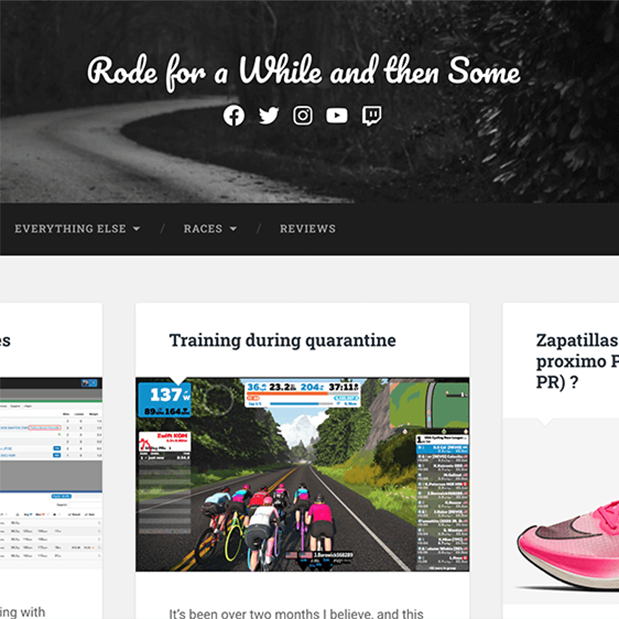Image resolution: width=619 pixels, height=619 pixels.
Task: Open the race results table screenshot thumbnail
Action: coord(51,473)
